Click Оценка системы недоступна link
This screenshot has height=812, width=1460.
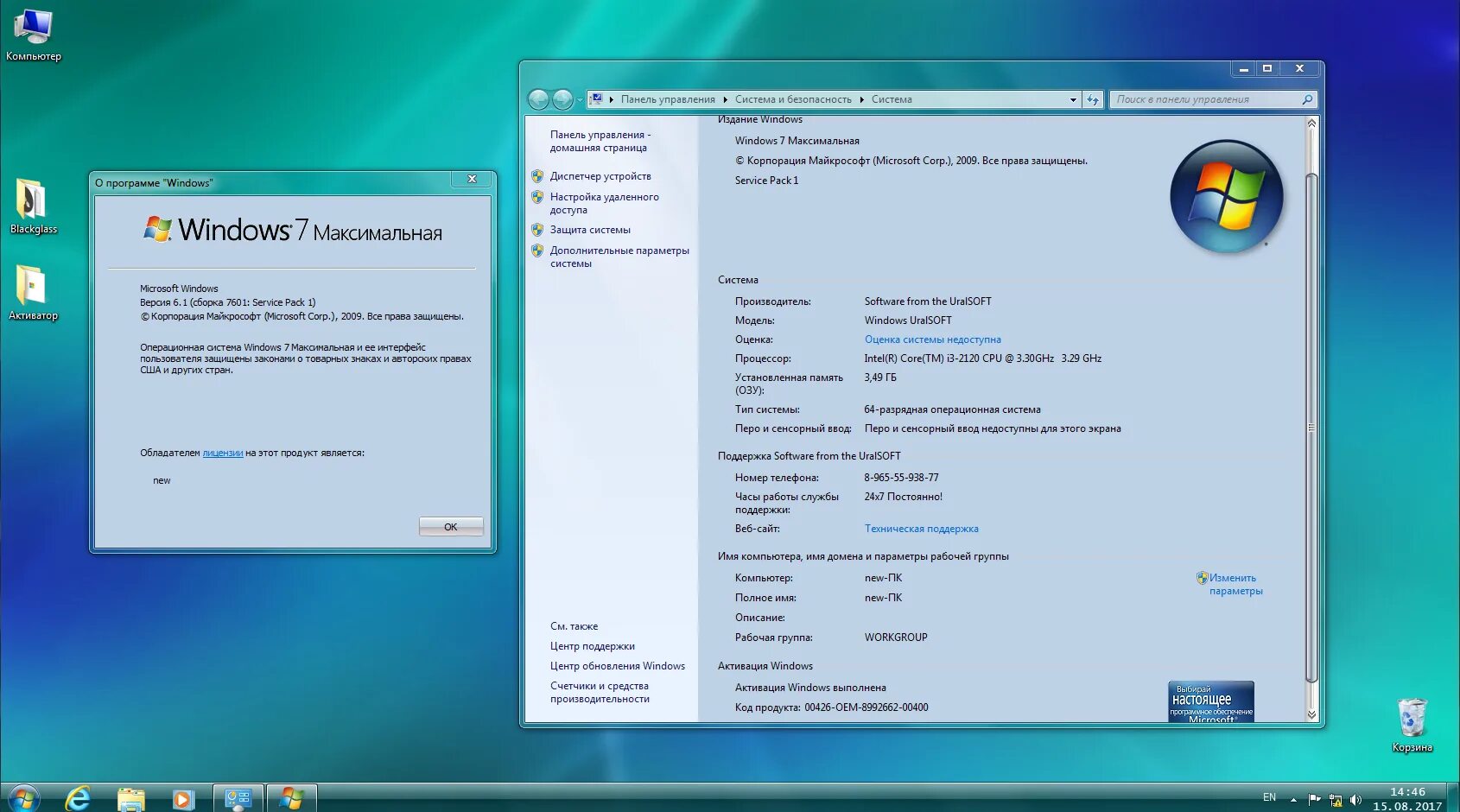tap(933, 339)
